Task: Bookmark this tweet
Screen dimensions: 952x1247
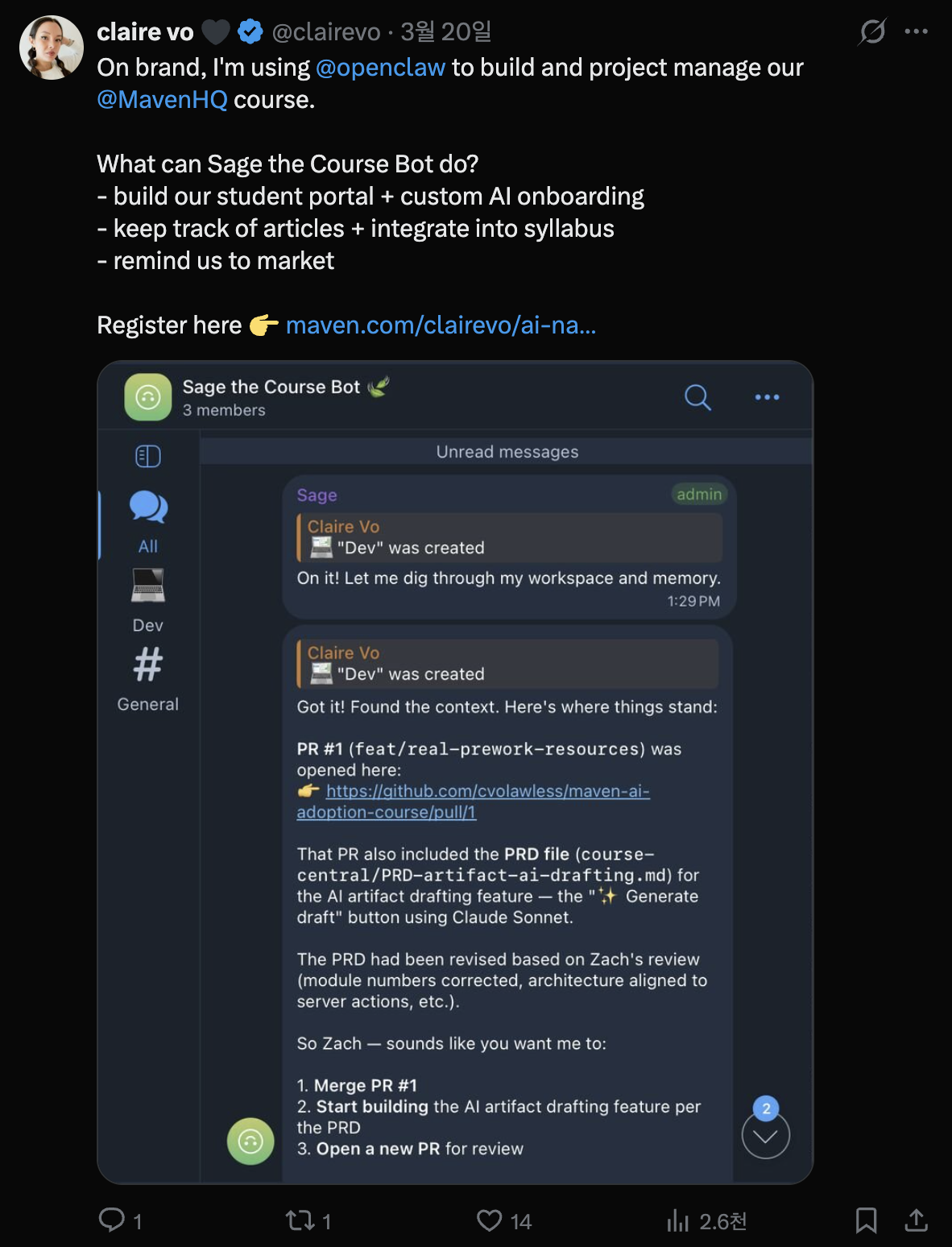Action: pos(866,1220)
